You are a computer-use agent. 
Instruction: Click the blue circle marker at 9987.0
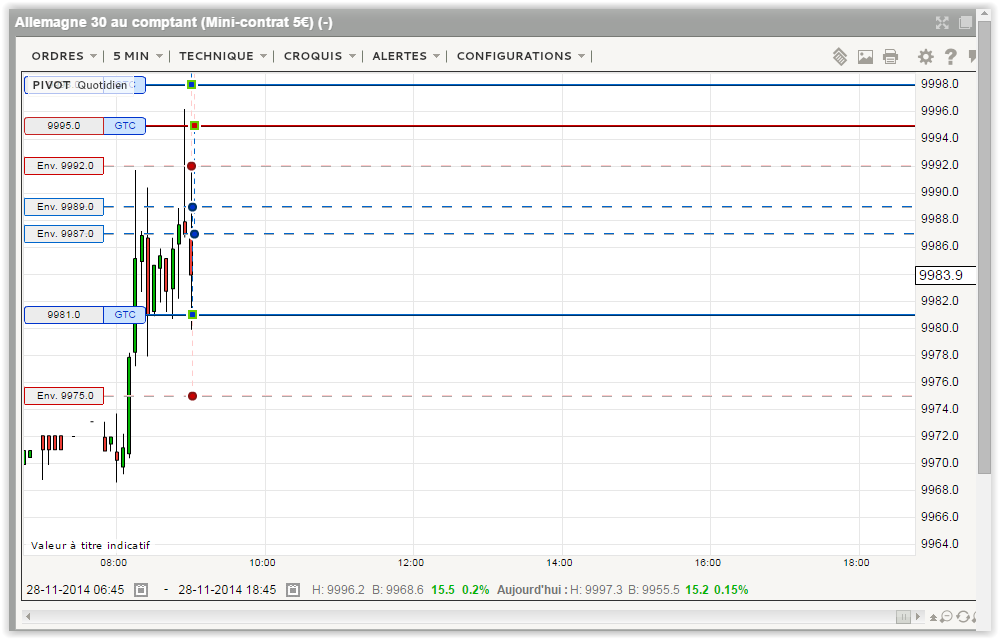(194, 234)
